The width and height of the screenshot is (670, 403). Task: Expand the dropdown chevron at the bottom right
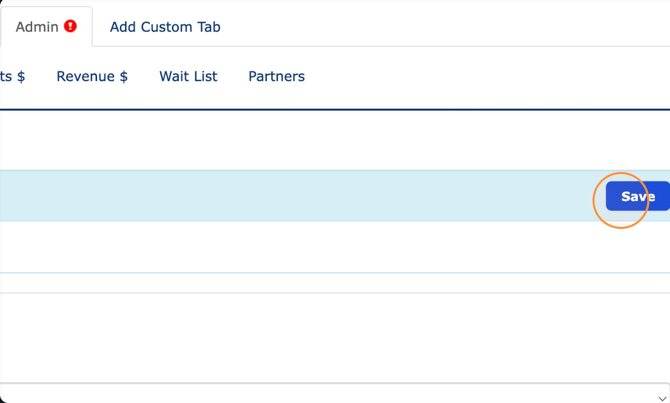coord(662,398)
